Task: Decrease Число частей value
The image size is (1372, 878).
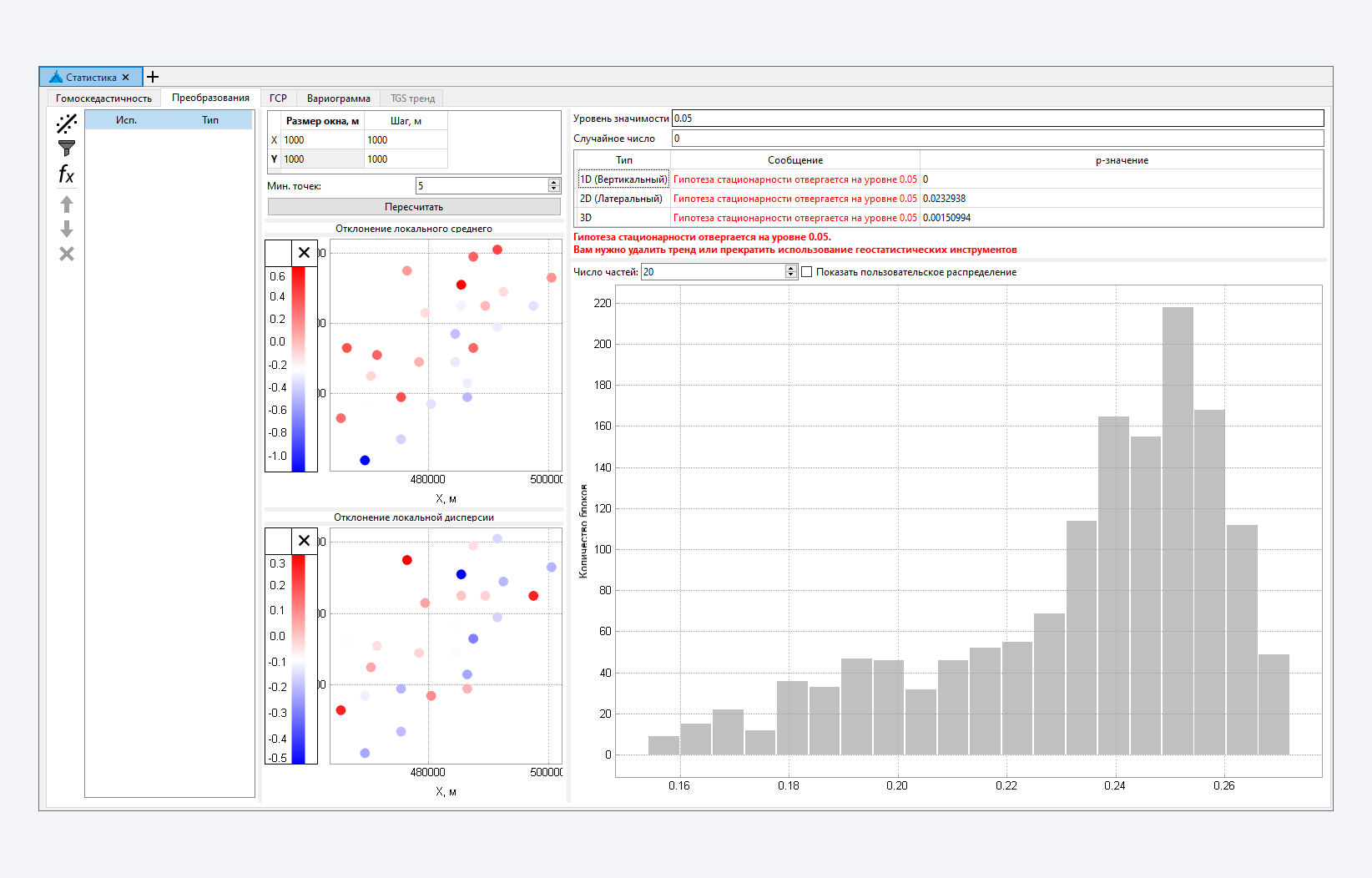Action: coord(790,275)
